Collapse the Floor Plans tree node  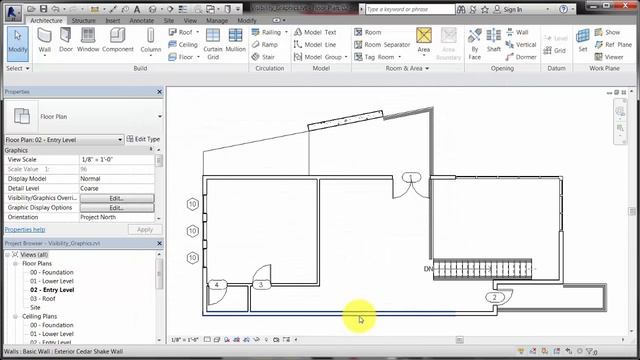point(16,264)
